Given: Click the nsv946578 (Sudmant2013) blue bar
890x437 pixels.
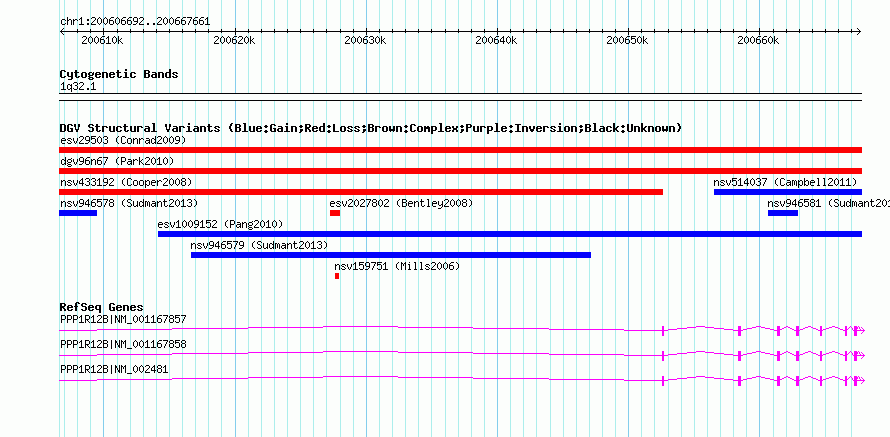Looking at the screenshot, I should point(78,213).
